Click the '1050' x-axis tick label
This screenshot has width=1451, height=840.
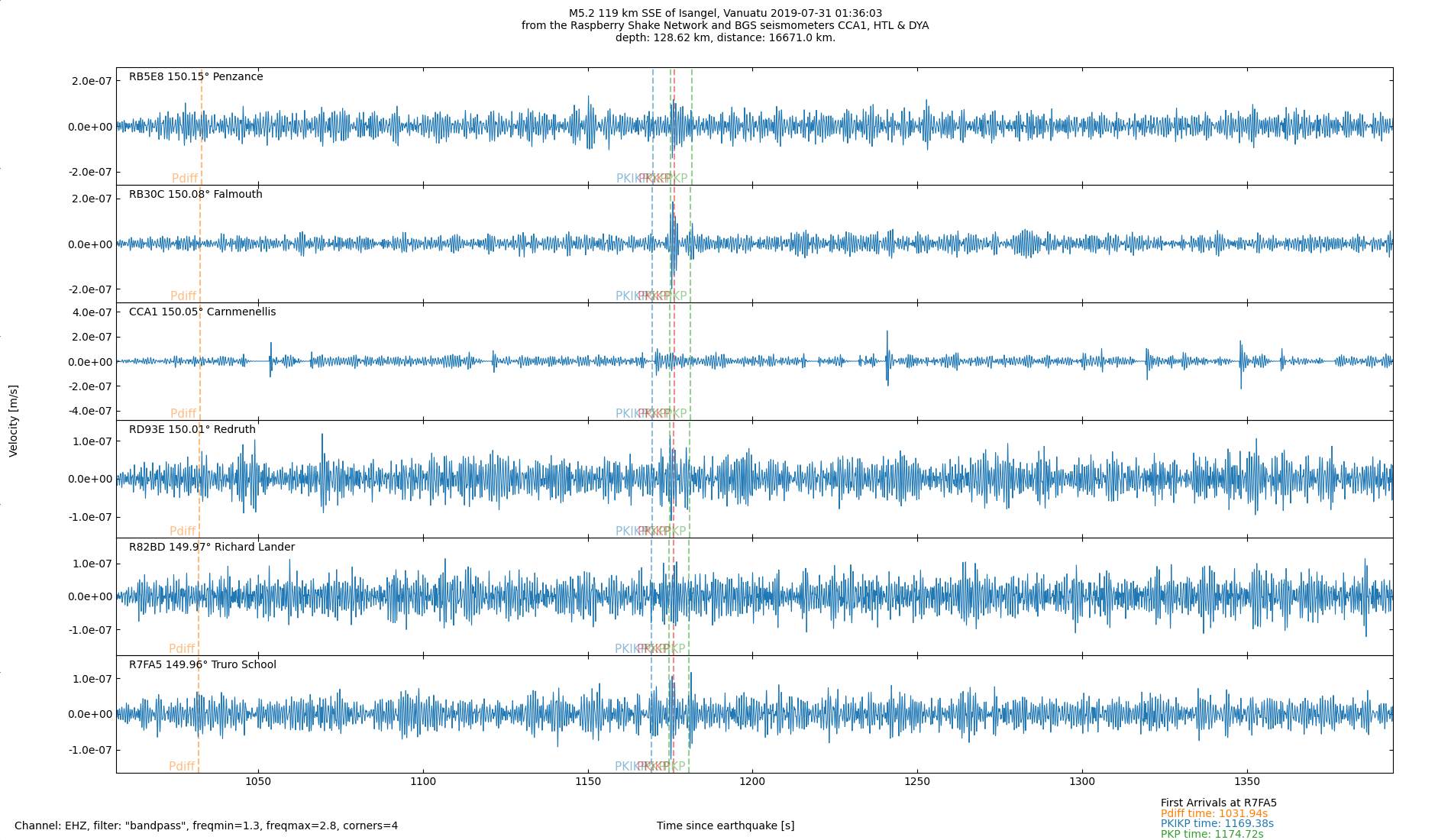coord(258,781)
